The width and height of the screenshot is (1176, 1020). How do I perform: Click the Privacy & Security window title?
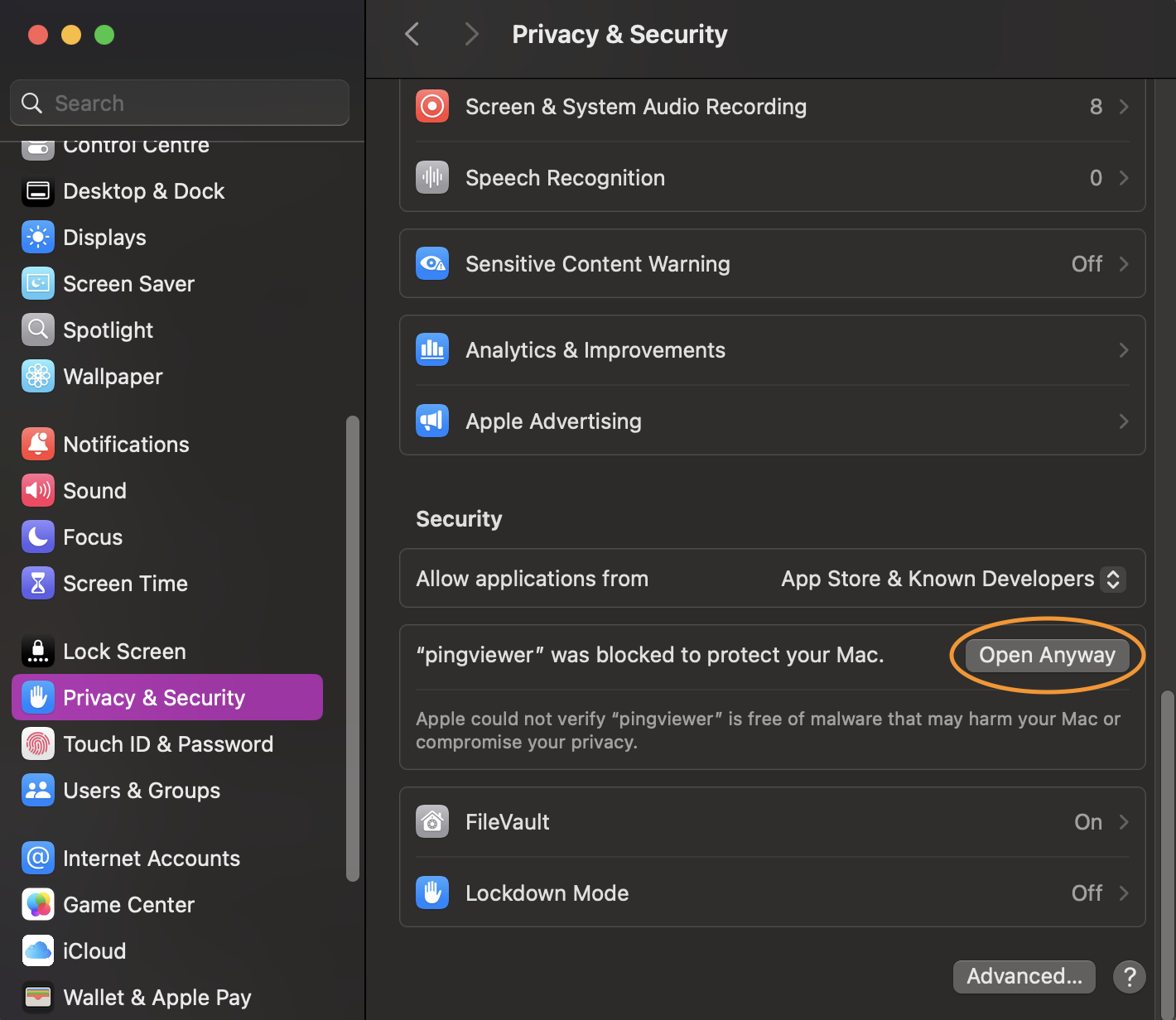(x=619, y=34)
